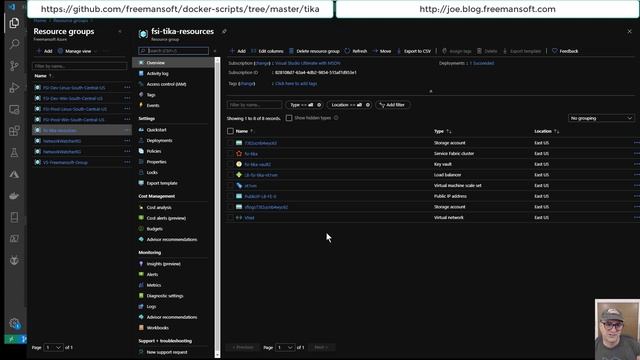The height and width of the screenshot is (360, 640).
Task: Open the Testing beaker view
Action: click(x=14, y=153)
